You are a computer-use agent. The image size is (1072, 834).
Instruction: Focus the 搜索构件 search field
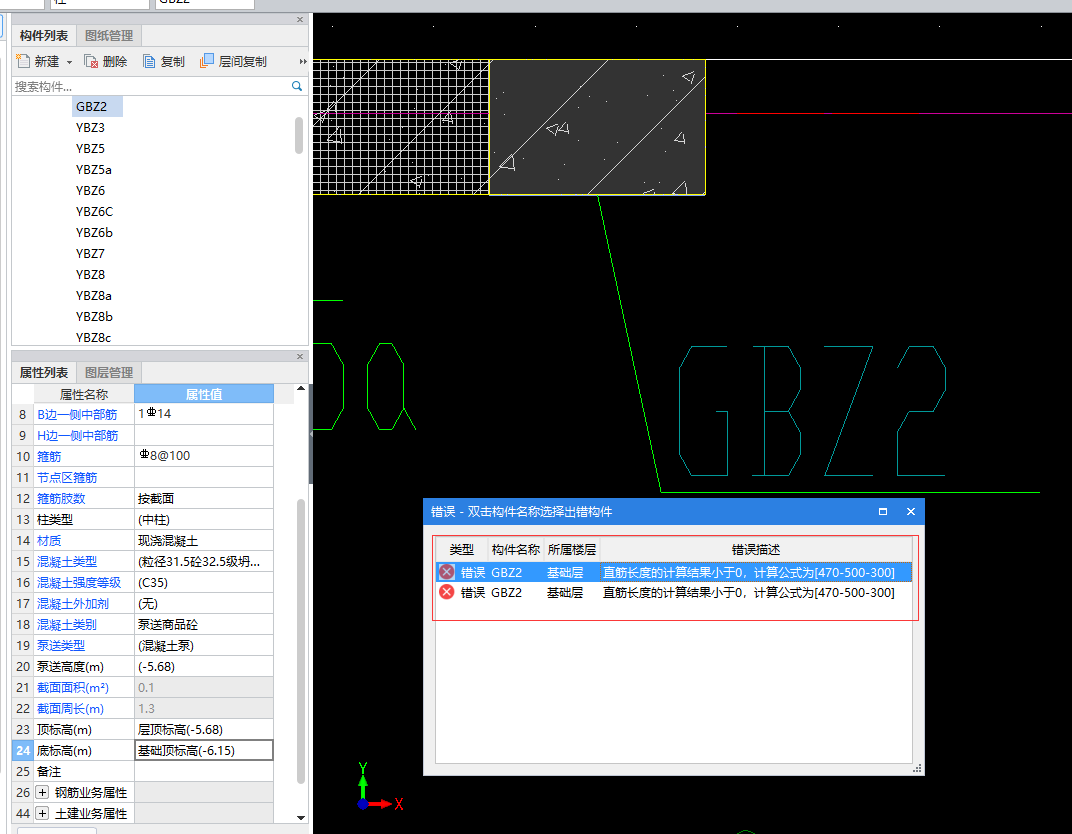point(151,86)
